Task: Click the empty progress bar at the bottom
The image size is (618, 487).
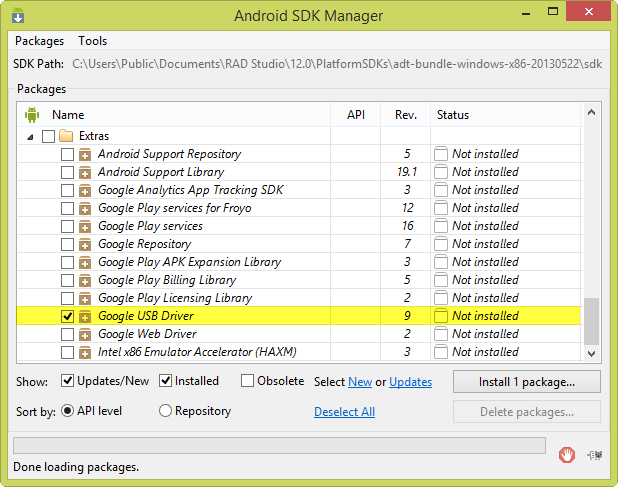Action: coord(279,445)
